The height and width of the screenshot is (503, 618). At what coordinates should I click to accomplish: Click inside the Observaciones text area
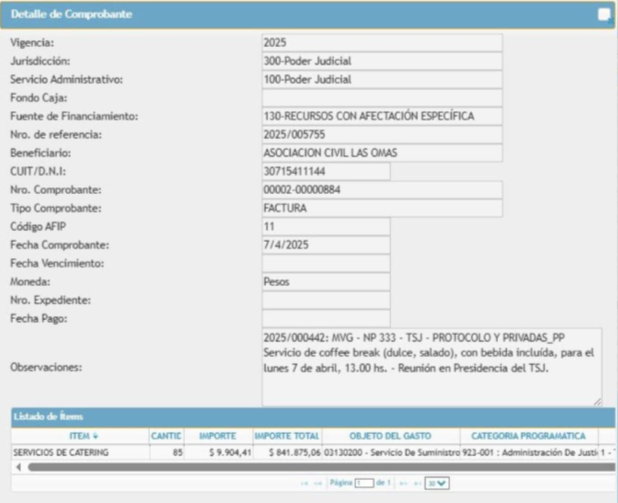click(x=432, y=367)
